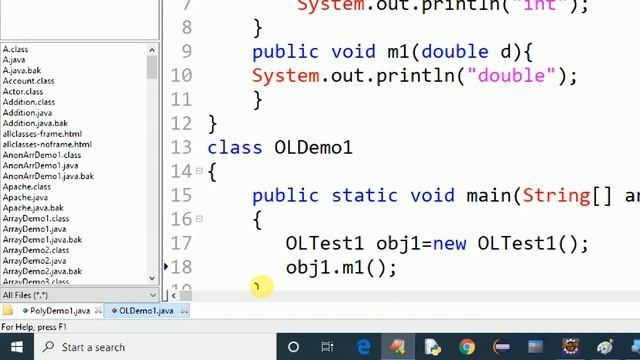Close the OLDemo1.java tab with its X
Viewport: 640px width, 360px height.
(185, 311)
